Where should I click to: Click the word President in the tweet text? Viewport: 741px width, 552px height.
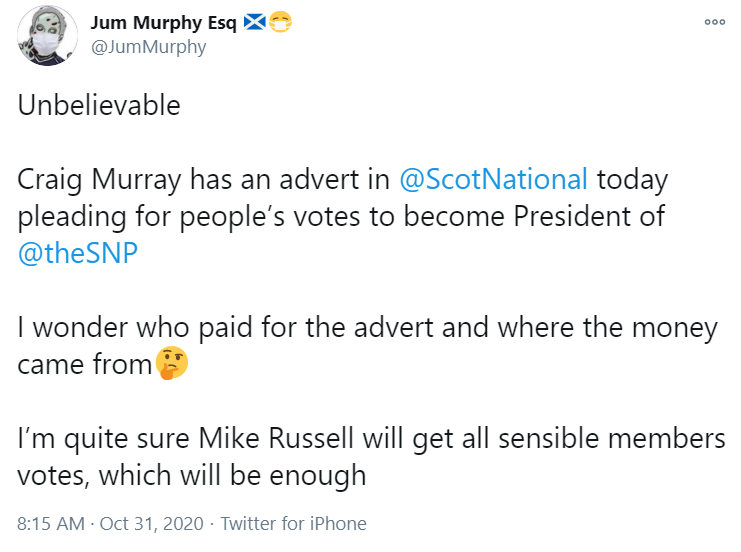[570, 216]
